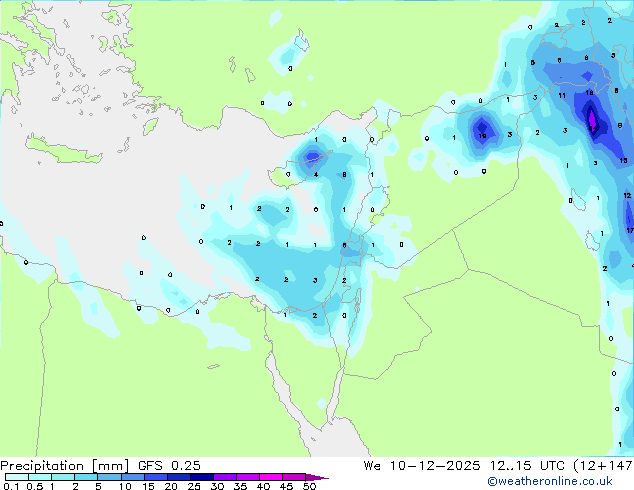634x490 pixels.
Task: Click the 35–40 mm legend color box
Action: point(248,477)
